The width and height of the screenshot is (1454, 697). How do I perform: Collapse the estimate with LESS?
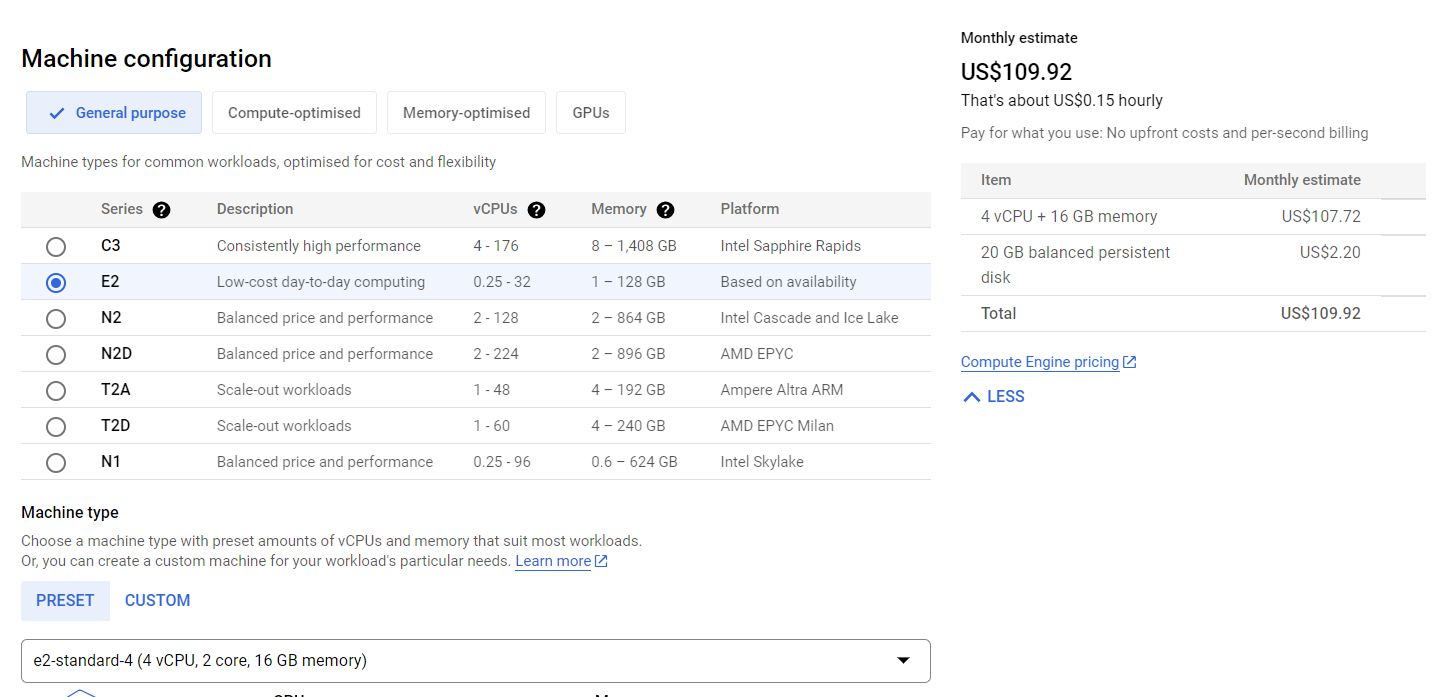click(x=1005, y=397)
